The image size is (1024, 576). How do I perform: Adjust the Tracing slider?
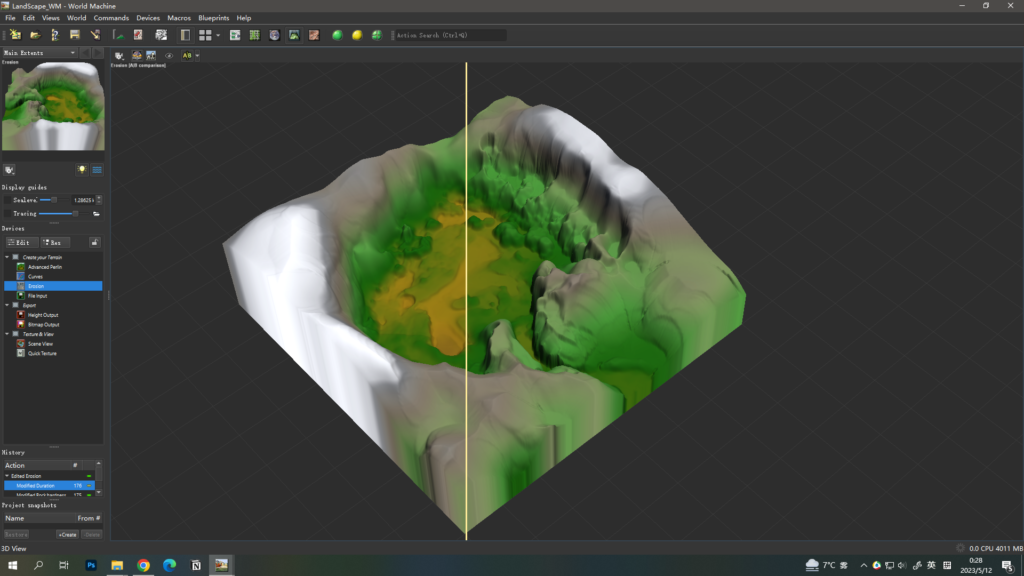coord(76,214)
